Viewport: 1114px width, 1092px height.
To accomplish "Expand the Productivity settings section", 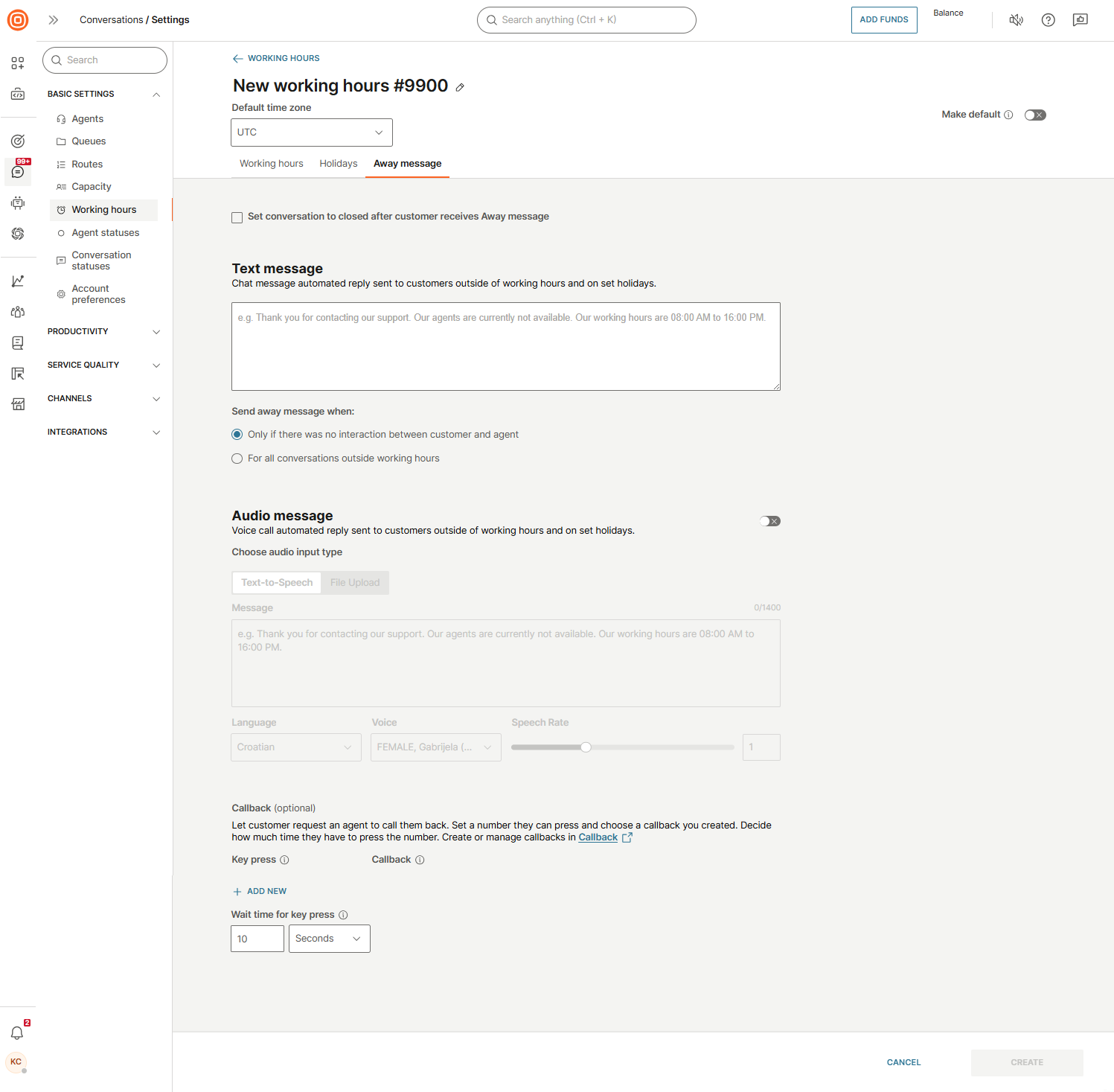I will pyautogui.click(x=104, y=331).
